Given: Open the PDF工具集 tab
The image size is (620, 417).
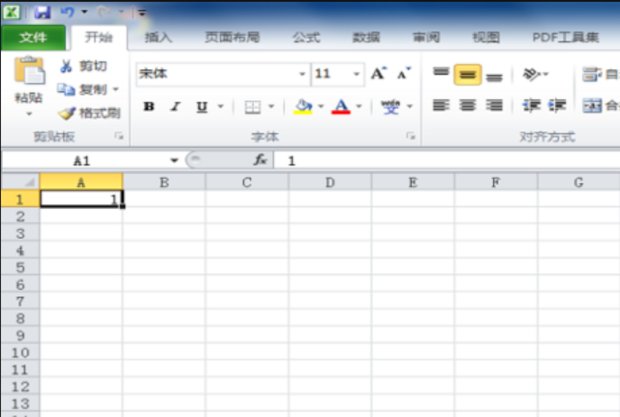Looking at the screenshot, I should point(565,38).
